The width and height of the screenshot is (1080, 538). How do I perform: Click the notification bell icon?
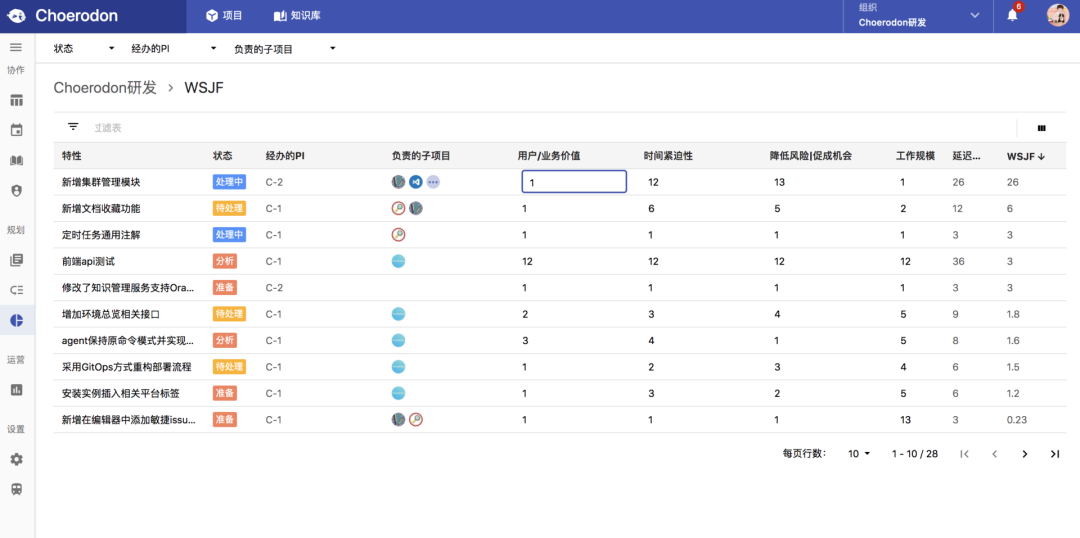1012,15
